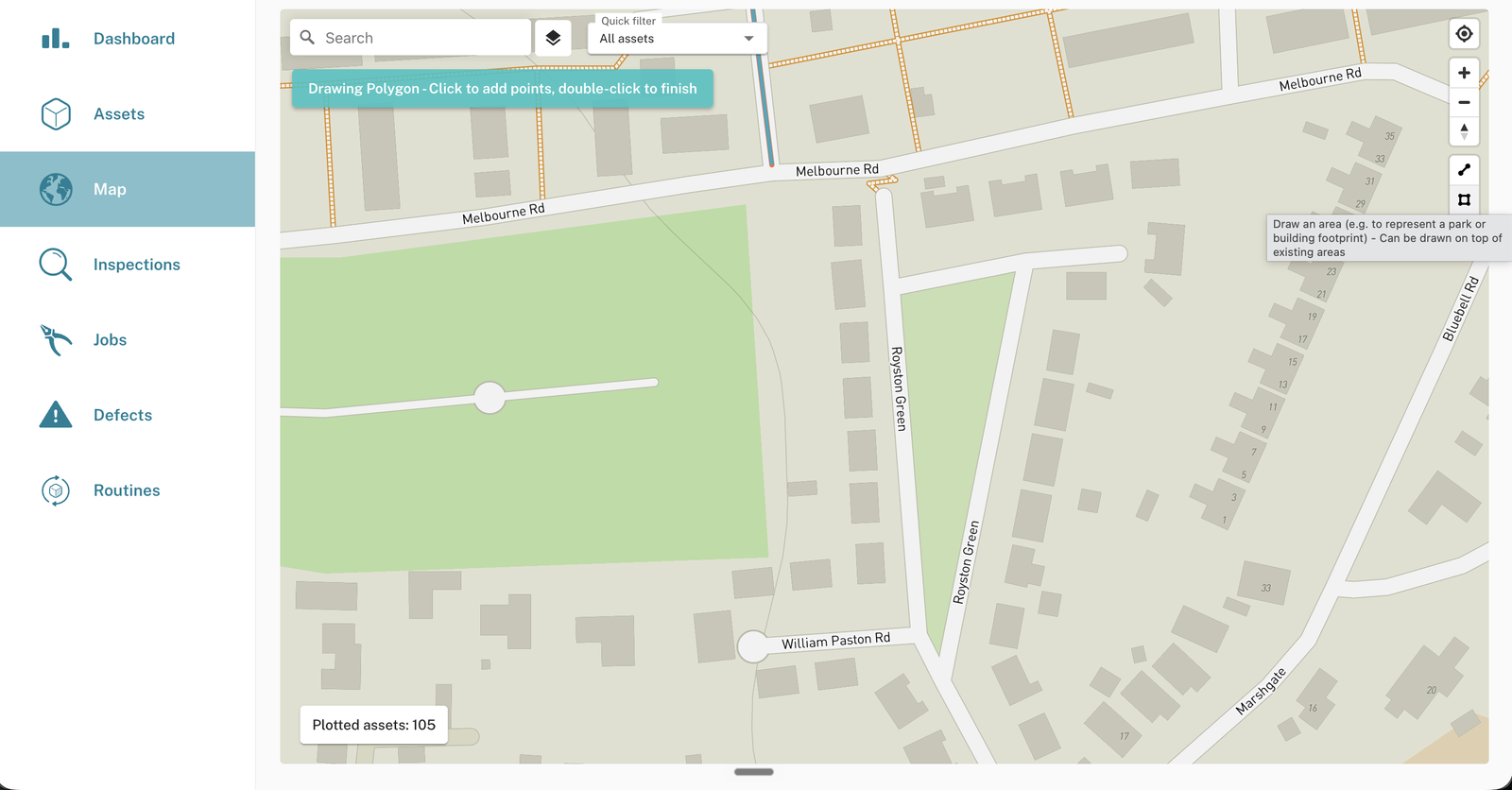This screenshot has height=790, width=1512.
Task: Reset map bearing with compass
Action: pos(1464,131)
